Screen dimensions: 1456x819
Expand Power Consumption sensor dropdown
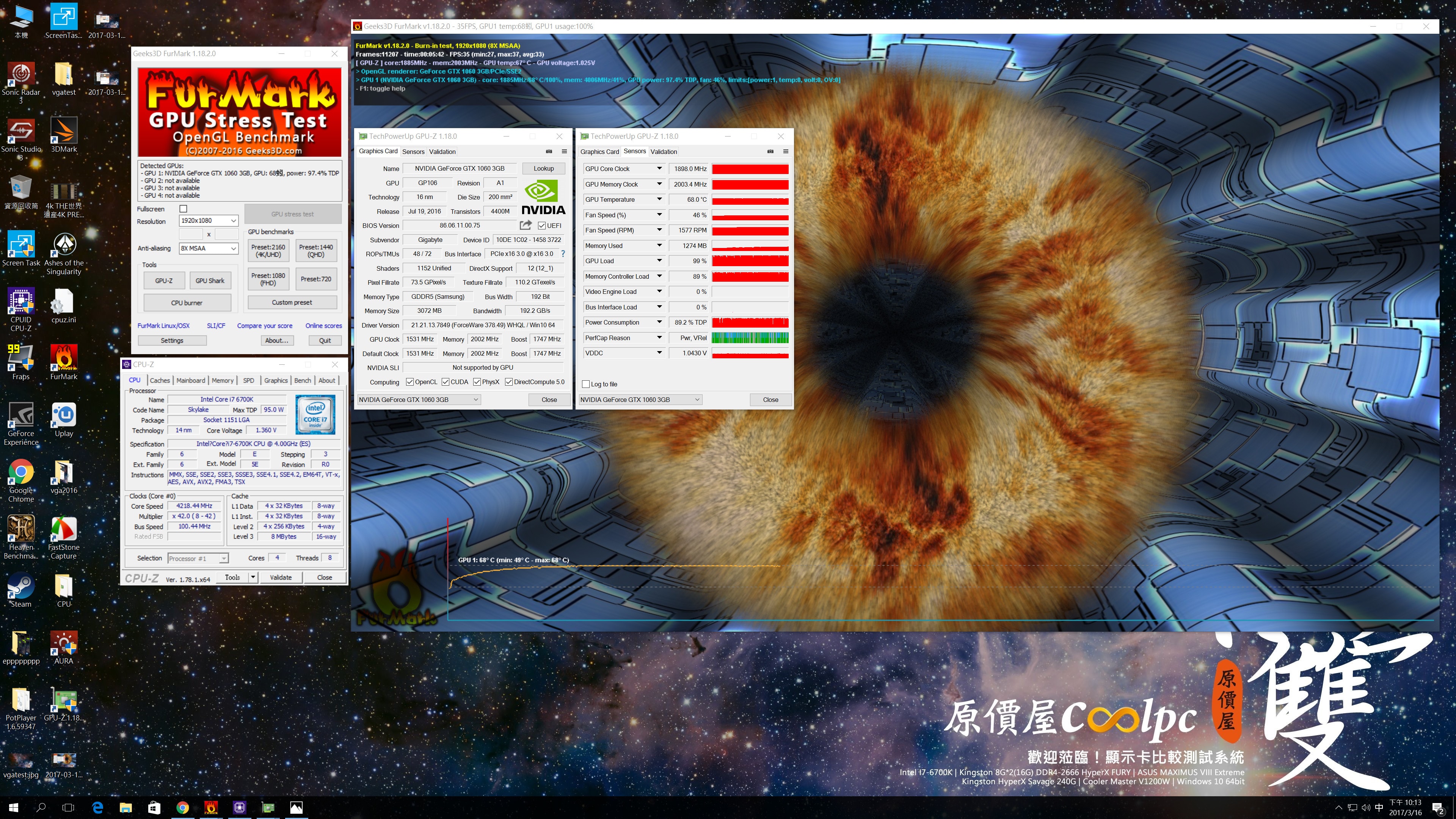(659, 322)
